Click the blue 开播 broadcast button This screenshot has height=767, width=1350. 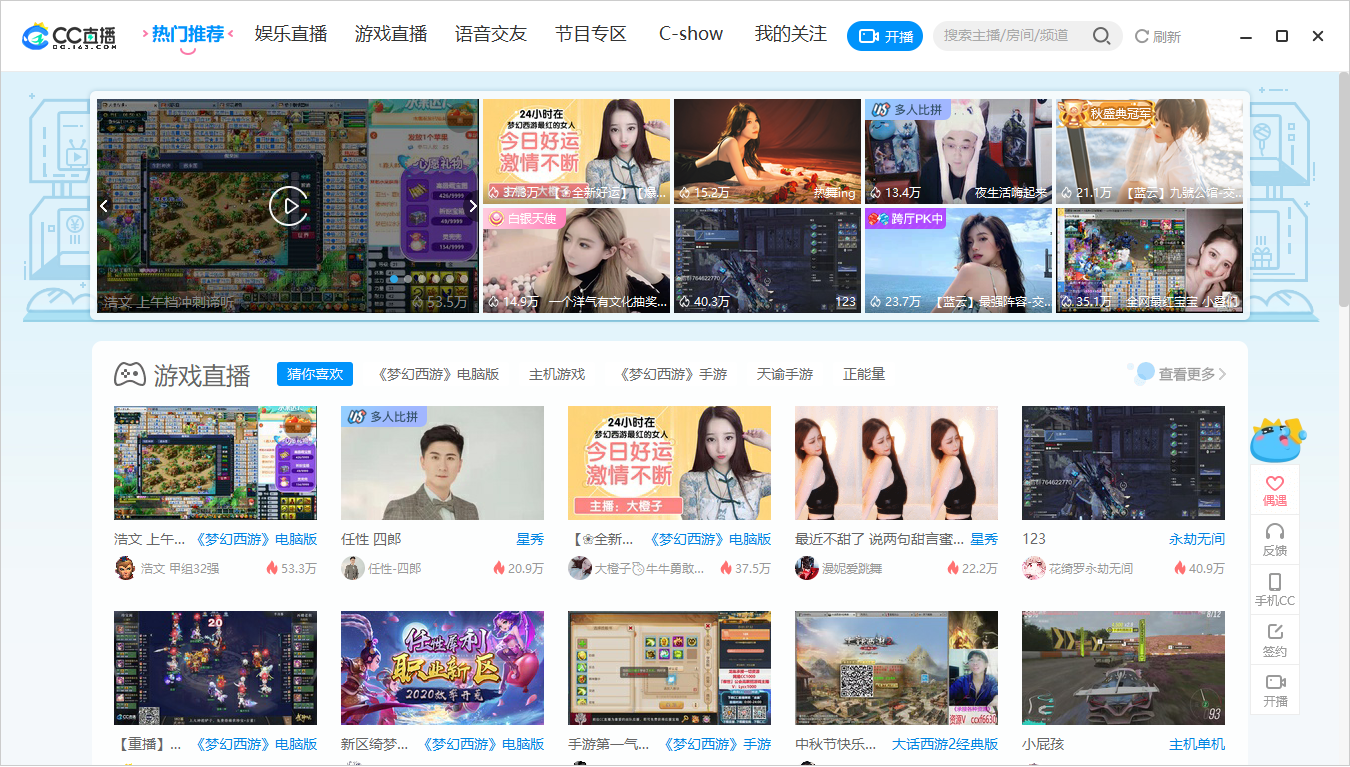click(x=884, y=35)
